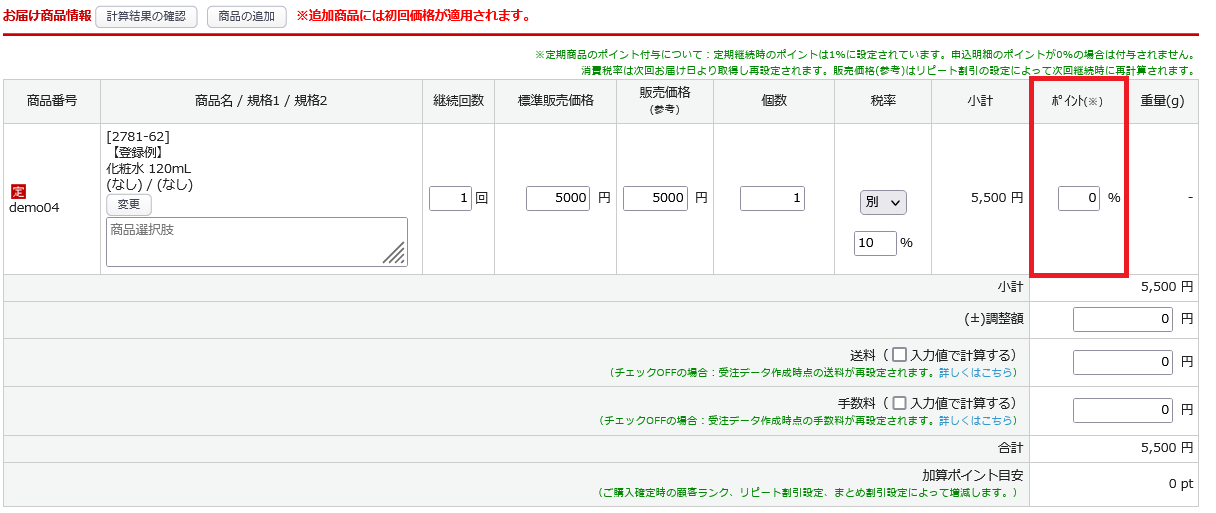Open the 税率 dropdown showing 別
The width and height of the screenshot is (1216, 513).
883,202
